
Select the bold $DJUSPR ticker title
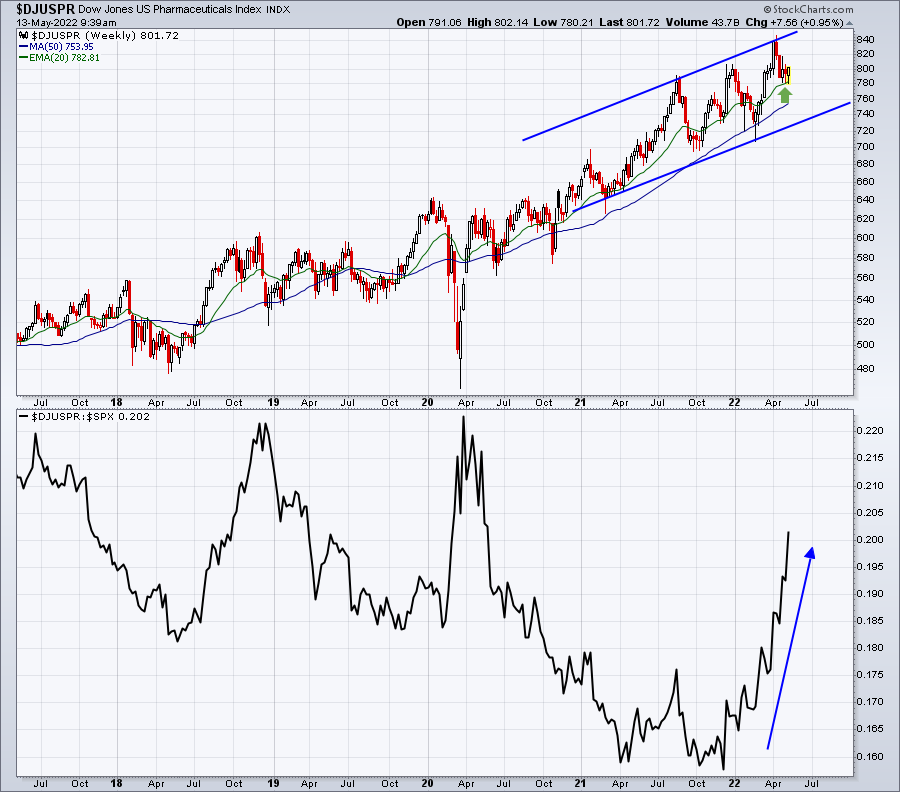(x=45, y=9)
